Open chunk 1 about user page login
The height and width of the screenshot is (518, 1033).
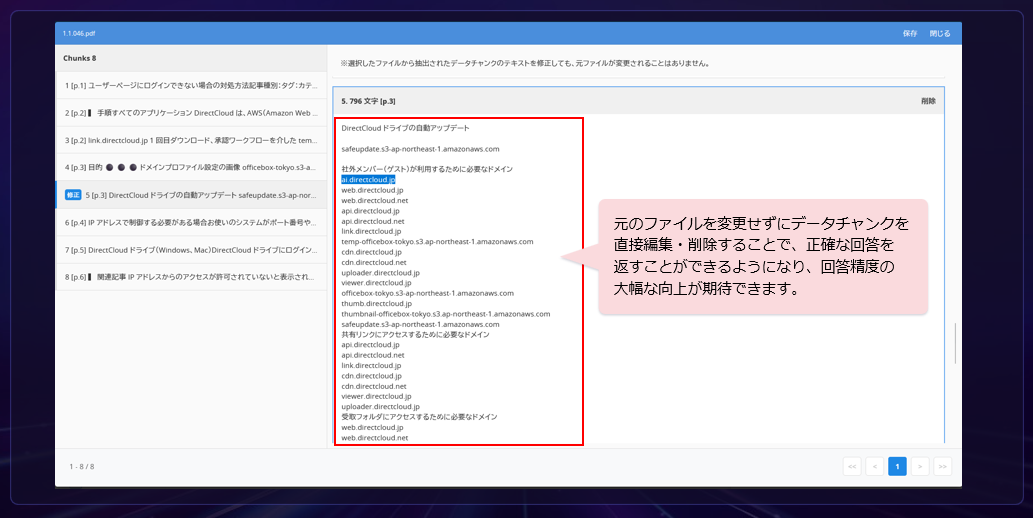[190, 86]
